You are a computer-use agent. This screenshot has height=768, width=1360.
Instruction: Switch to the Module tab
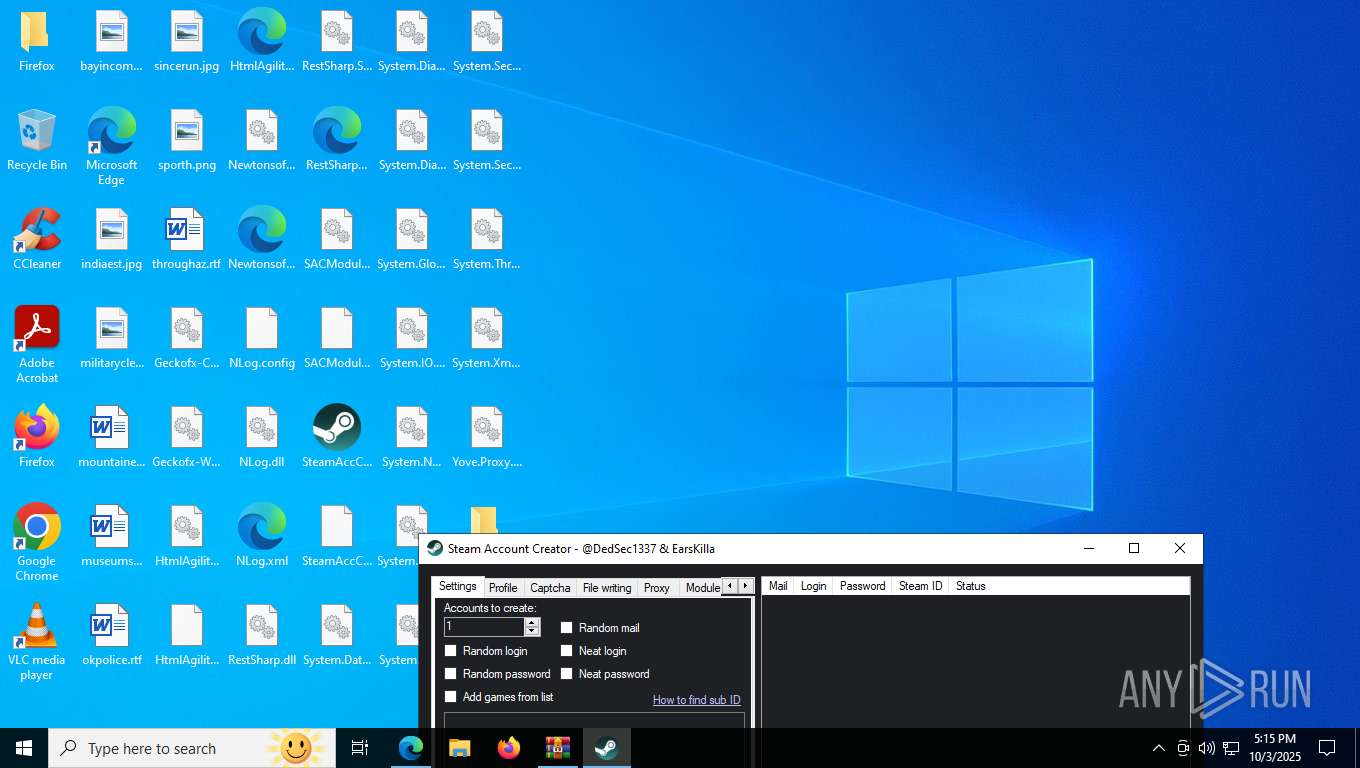[701, 588]
